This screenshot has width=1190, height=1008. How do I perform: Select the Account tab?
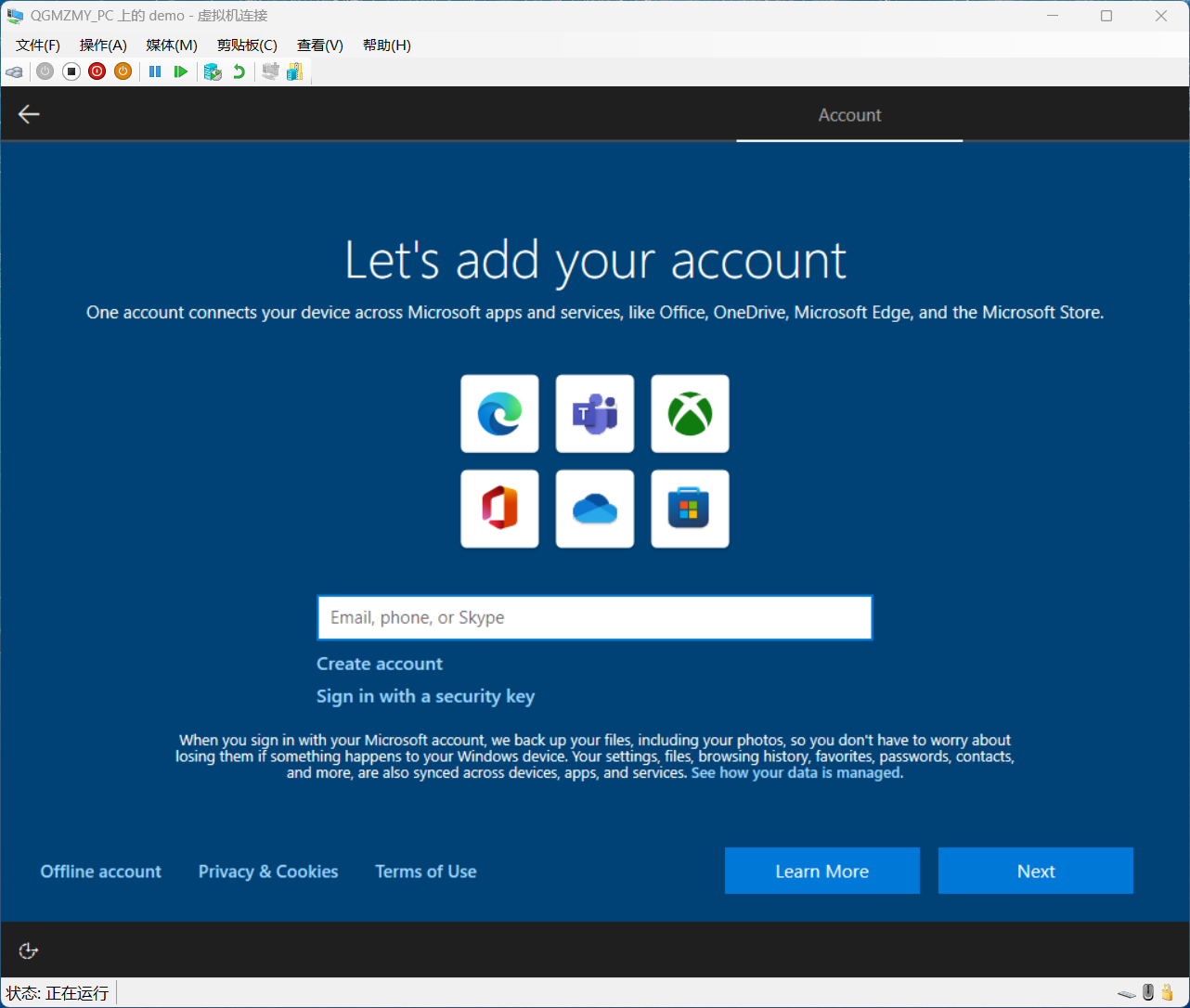click(849, 115)
